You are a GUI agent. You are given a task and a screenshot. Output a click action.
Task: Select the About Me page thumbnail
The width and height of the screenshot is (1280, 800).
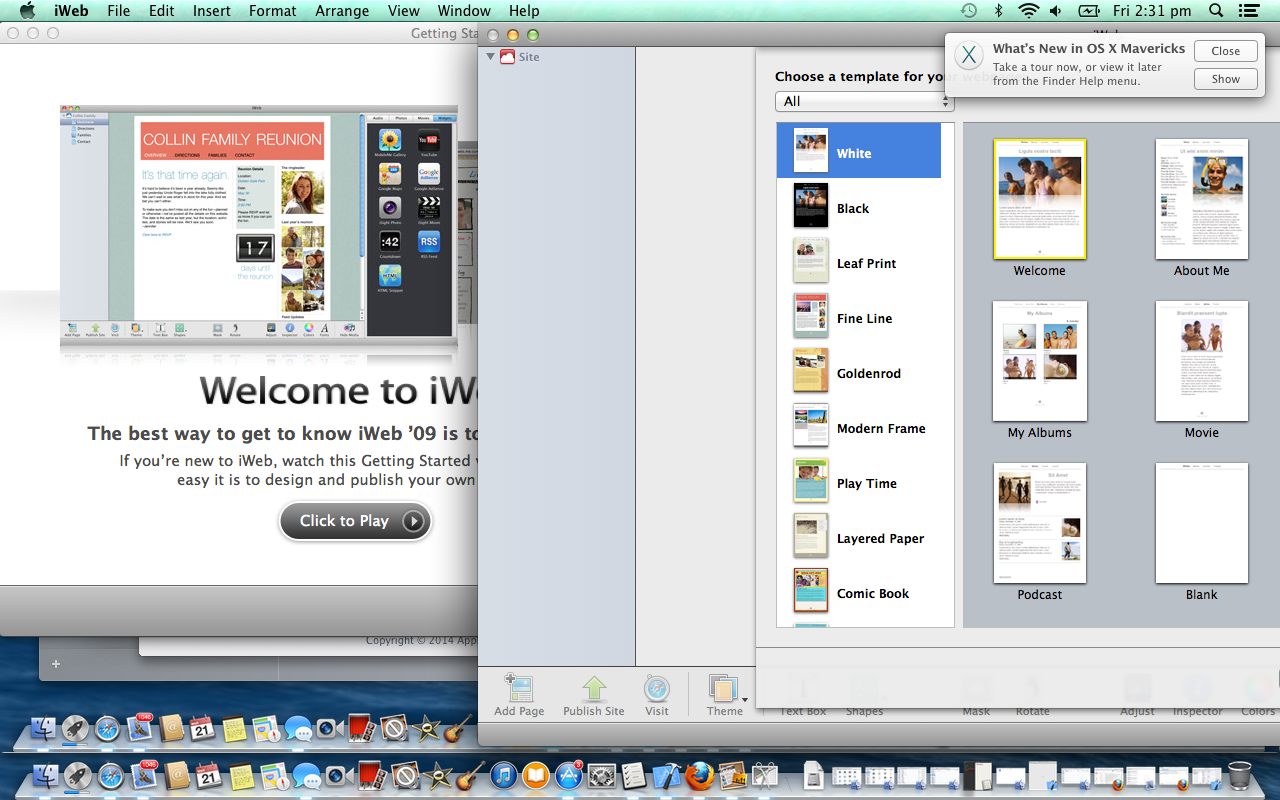tap(1201, 198)
